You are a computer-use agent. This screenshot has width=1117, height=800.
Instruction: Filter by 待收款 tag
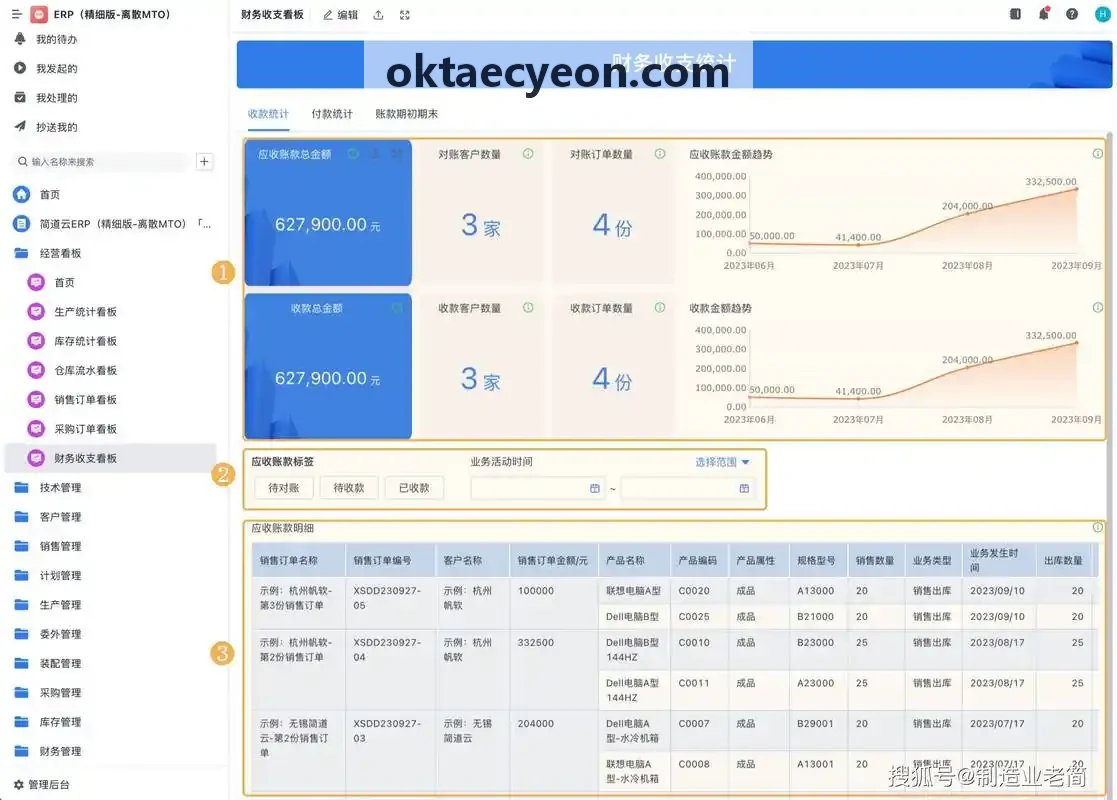pyautogui.click(x=348, y=487)
